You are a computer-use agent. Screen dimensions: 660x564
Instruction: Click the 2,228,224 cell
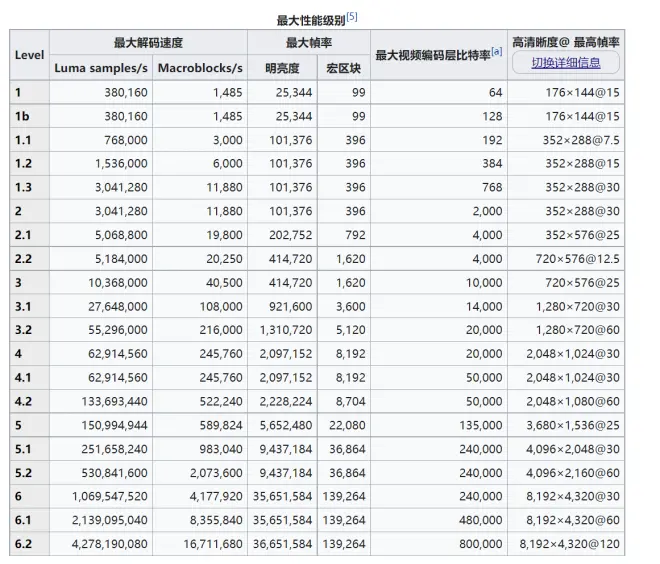[282, 402]
